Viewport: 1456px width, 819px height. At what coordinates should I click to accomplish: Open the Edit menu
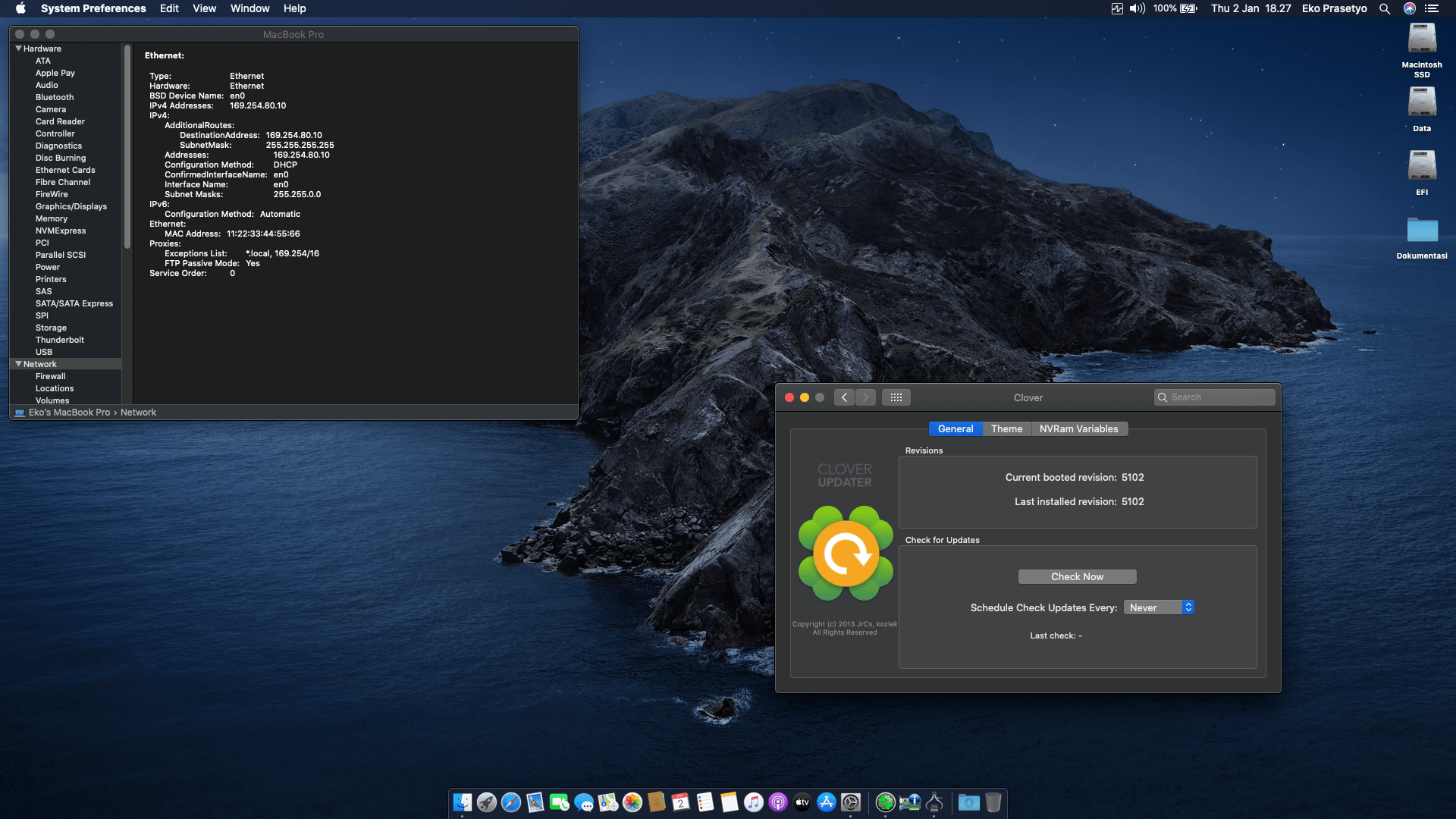pos(169,8)
